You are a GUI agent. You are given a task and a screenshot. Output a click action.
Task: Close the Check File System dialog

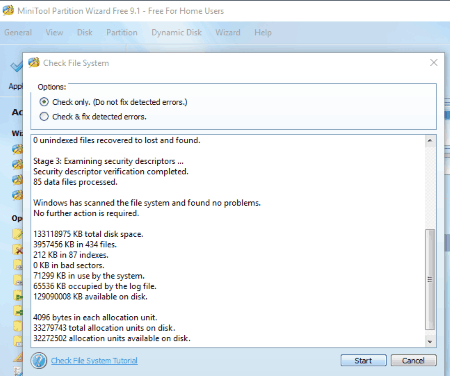tap(433, 63)
